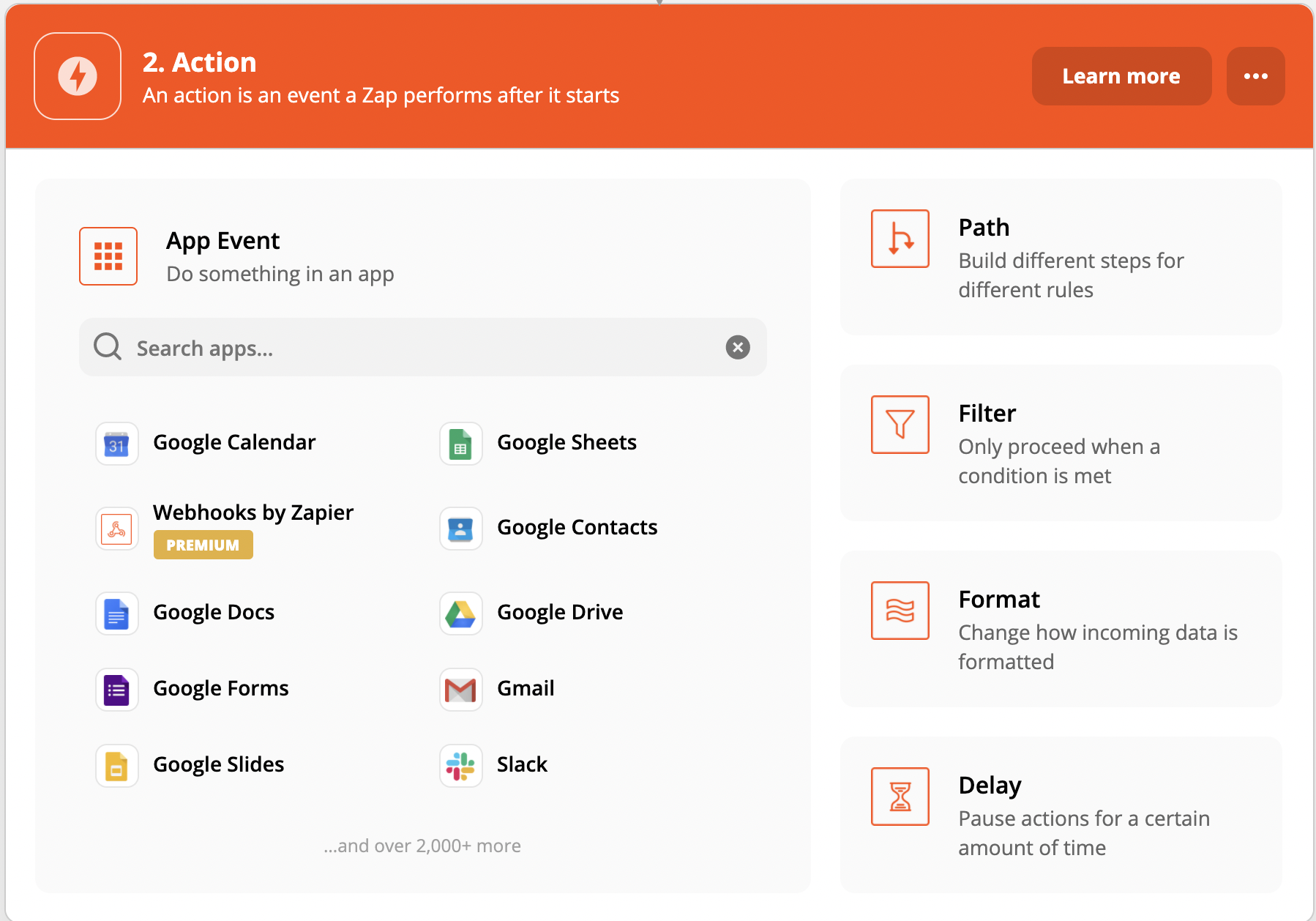Choose Google Slides label
This screenshot has height=921, width=1316.
click(219, 764)
